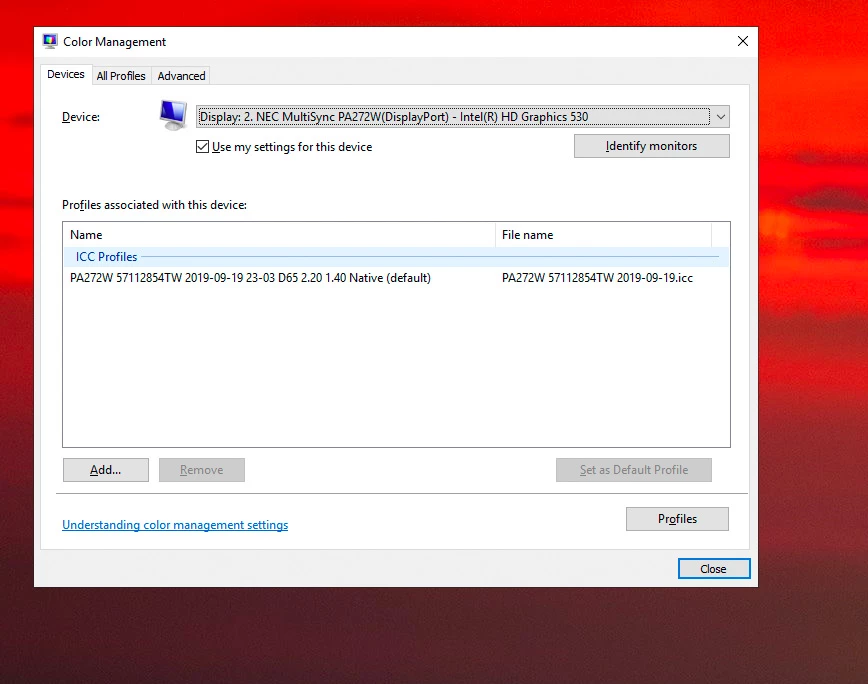The height and width of the screenshot is (684, 868).
Task: Click Set as Default Profile button
Action: point(634,470)
